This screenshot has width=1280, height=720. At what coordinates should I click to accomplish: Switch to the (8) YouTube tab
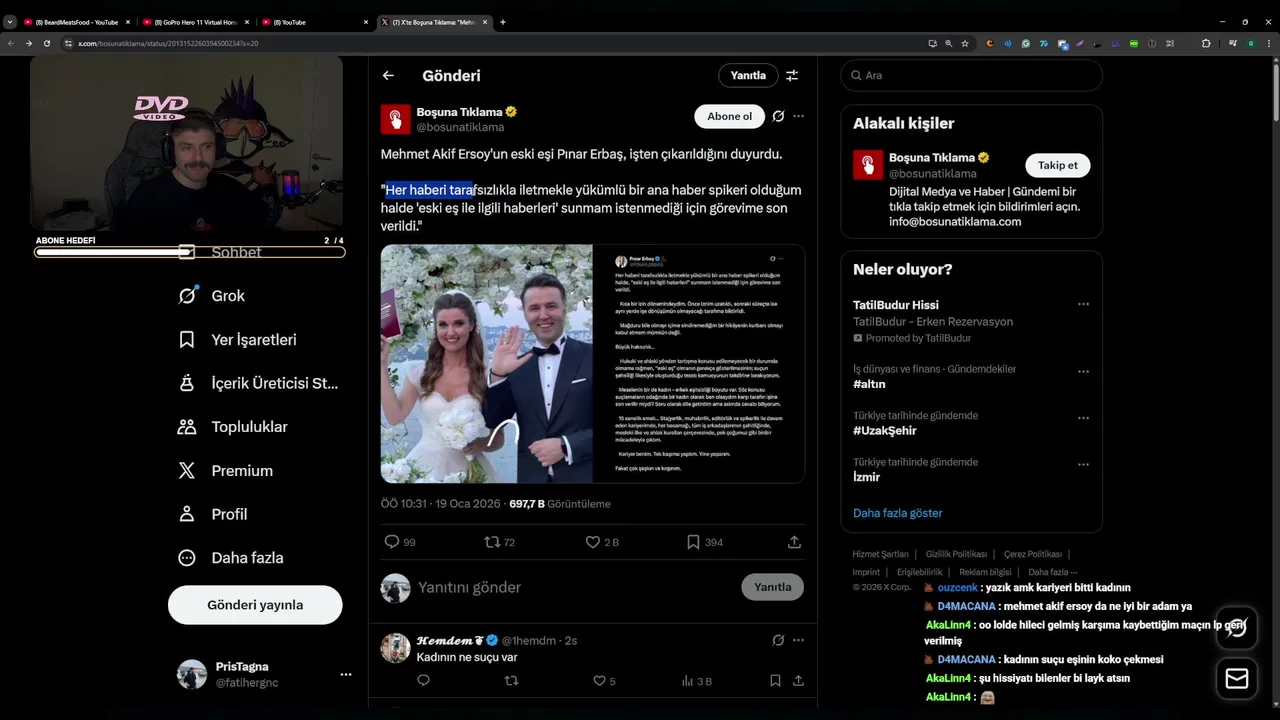tap(314, 22)
